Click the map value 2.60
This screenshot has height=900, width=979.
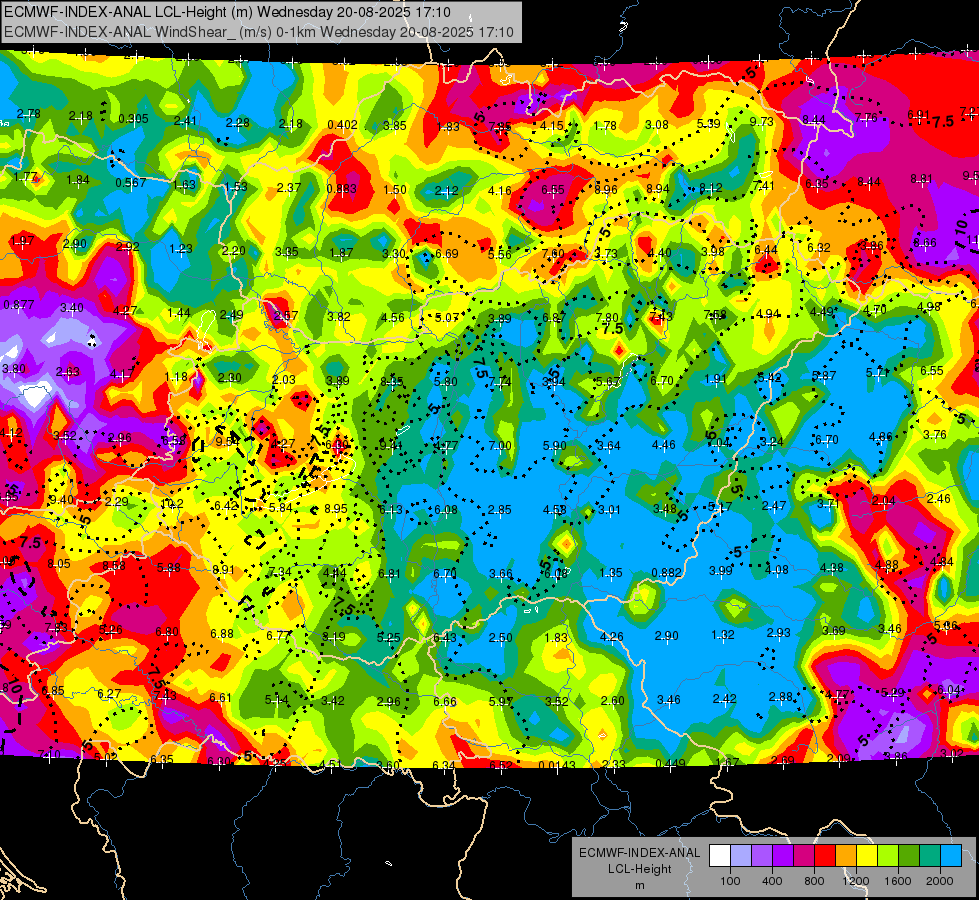(x=612, y=700)
